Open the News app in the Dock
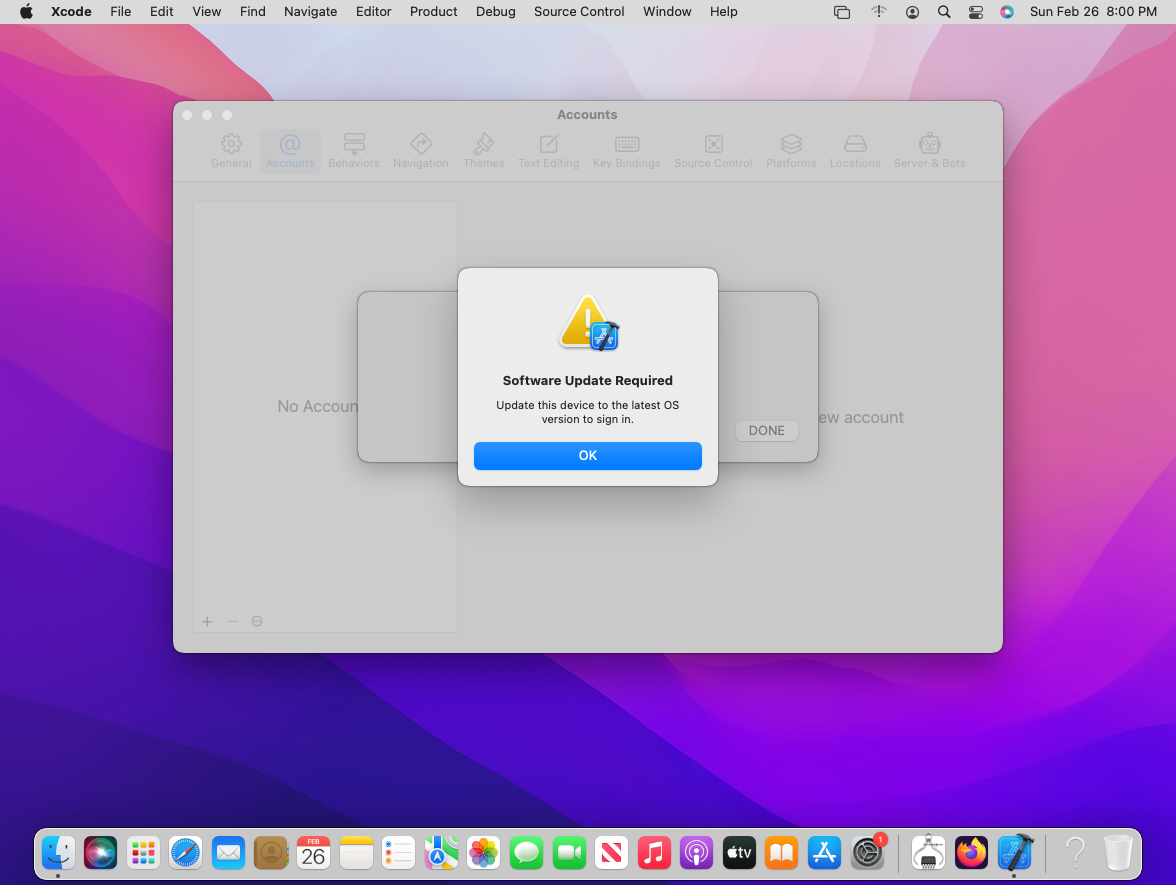Image resolution: width=1176 pixels, height=885 pixels. 611,853
